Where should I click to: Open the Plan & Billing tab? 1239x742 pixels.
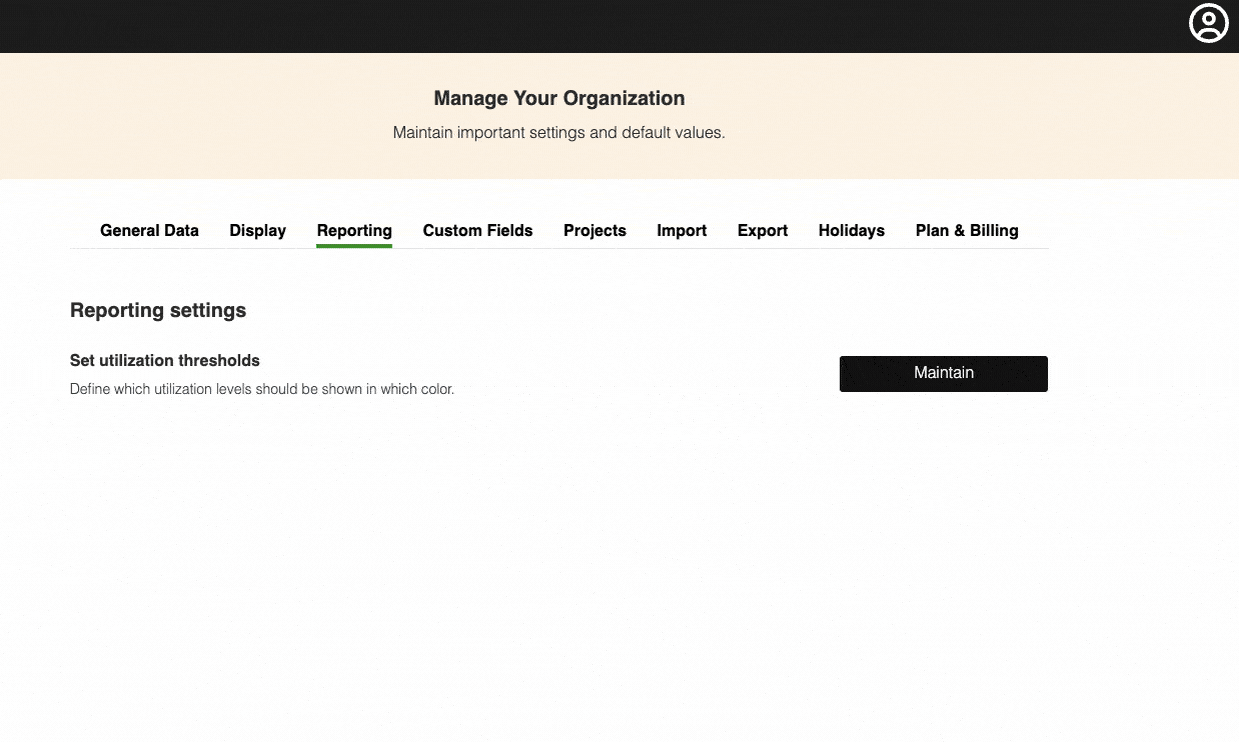tap(966, 231)
